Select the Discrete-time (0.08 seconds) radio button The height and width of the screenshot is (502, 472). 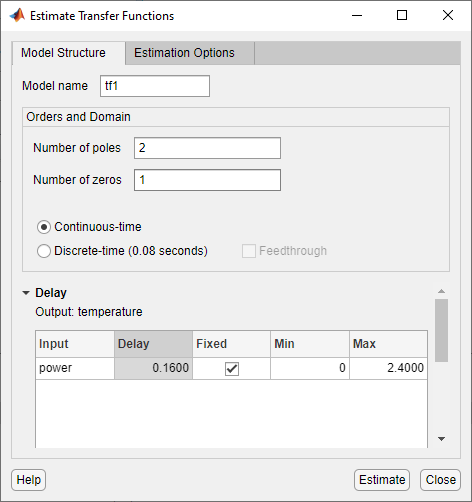pyautogui.click(x=44, y=251)
